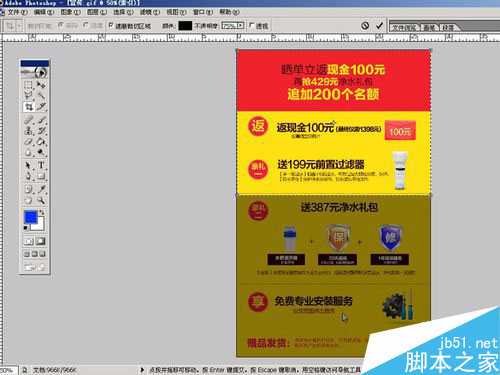
Task: Select the Paint Bucket tool
Action: coord(41,142)
